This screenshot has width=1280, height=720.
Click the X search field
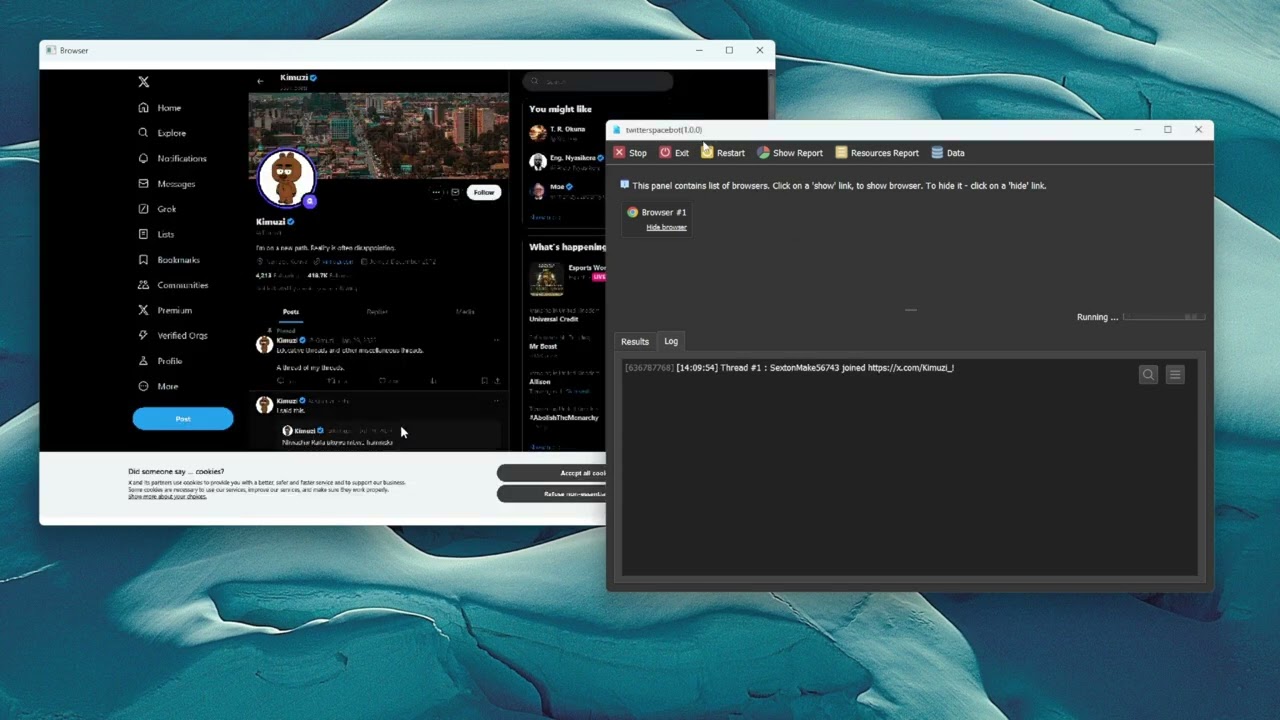point(598,81)
